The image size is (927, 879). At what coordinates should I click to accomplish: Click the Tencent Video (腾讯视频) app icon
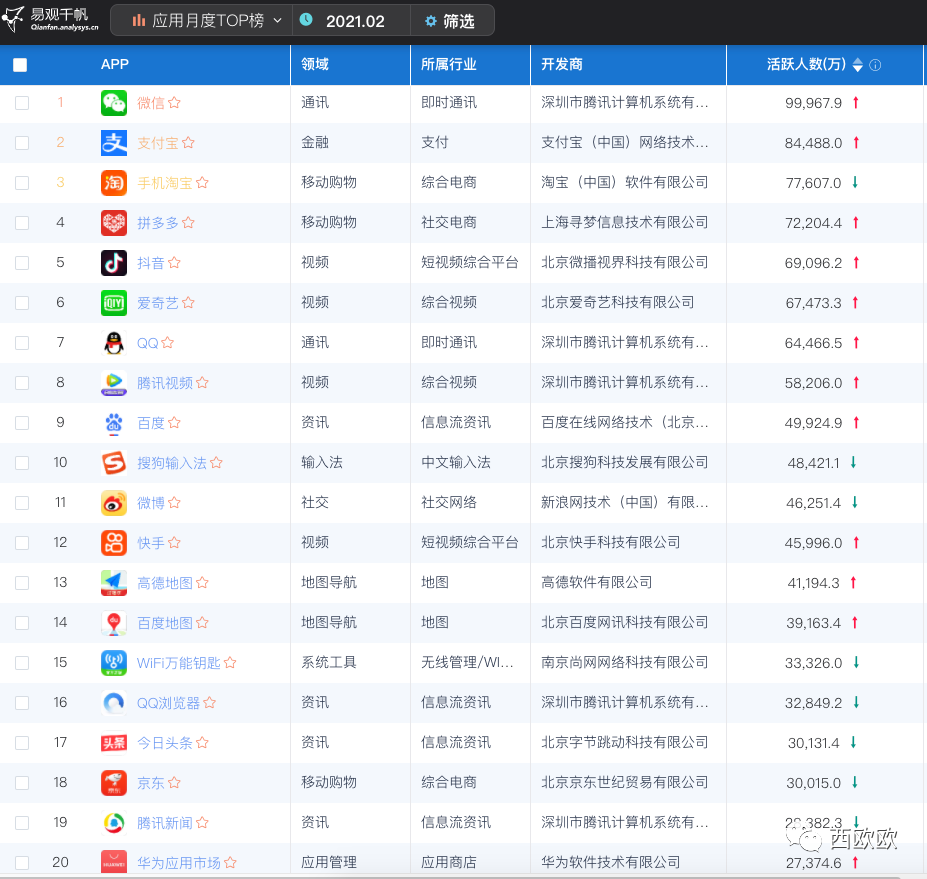tap(114, 383)
